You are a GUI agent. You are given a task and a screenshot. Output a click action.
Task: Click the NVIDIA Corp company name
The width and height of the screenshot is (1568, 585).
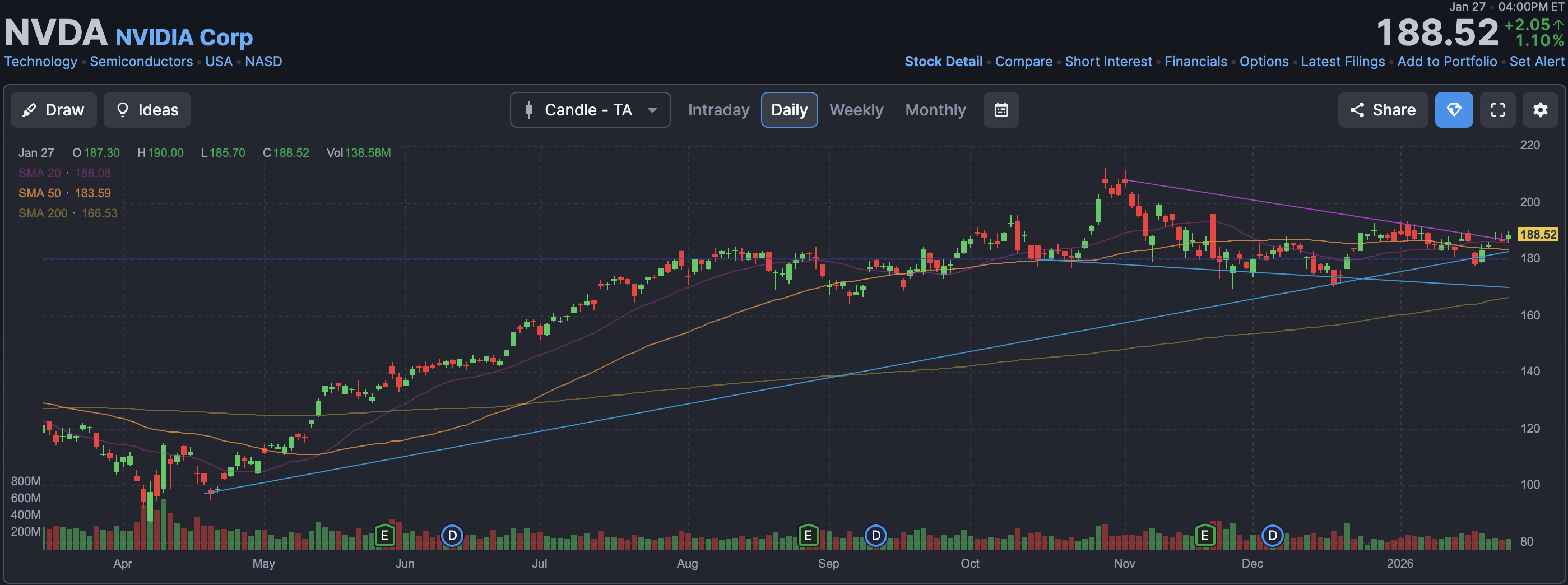pyautogui.click(x=184, y=37)
